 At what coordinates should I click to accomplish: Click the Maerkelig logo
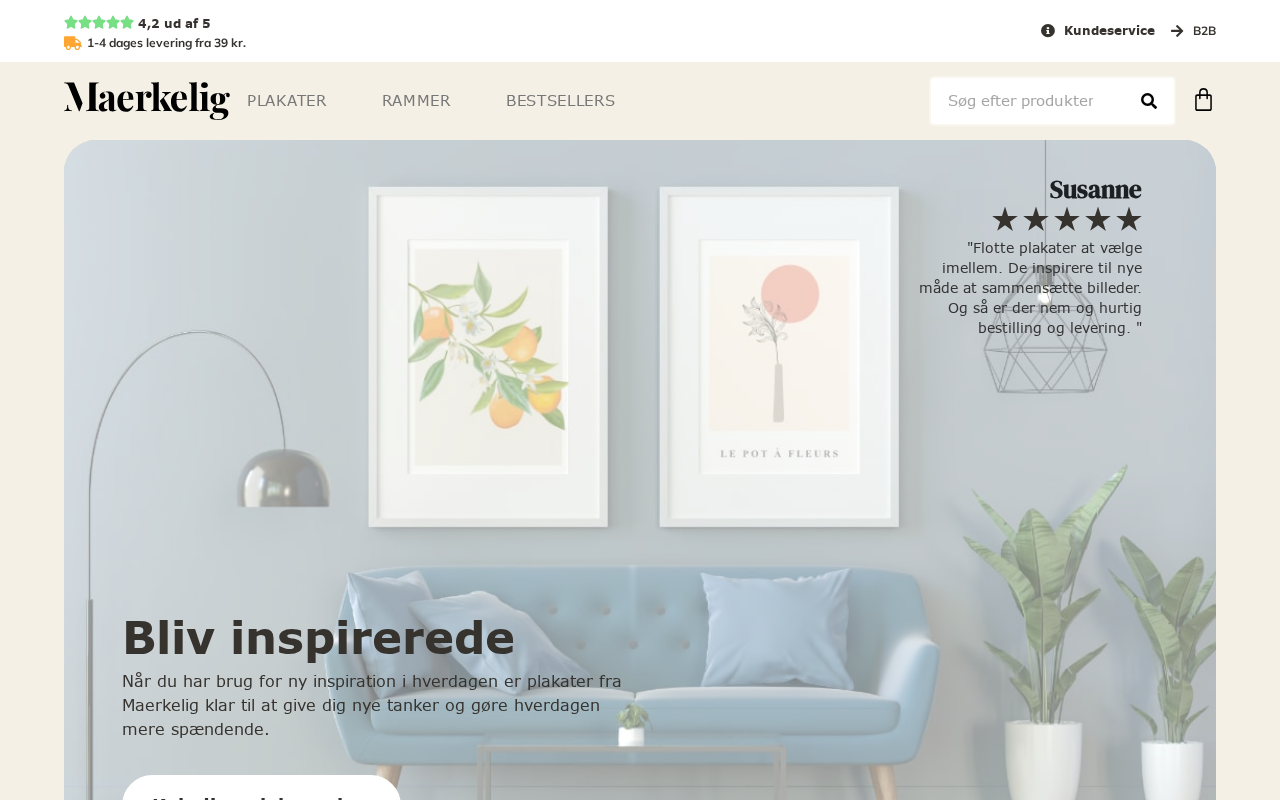click(147, 100)
